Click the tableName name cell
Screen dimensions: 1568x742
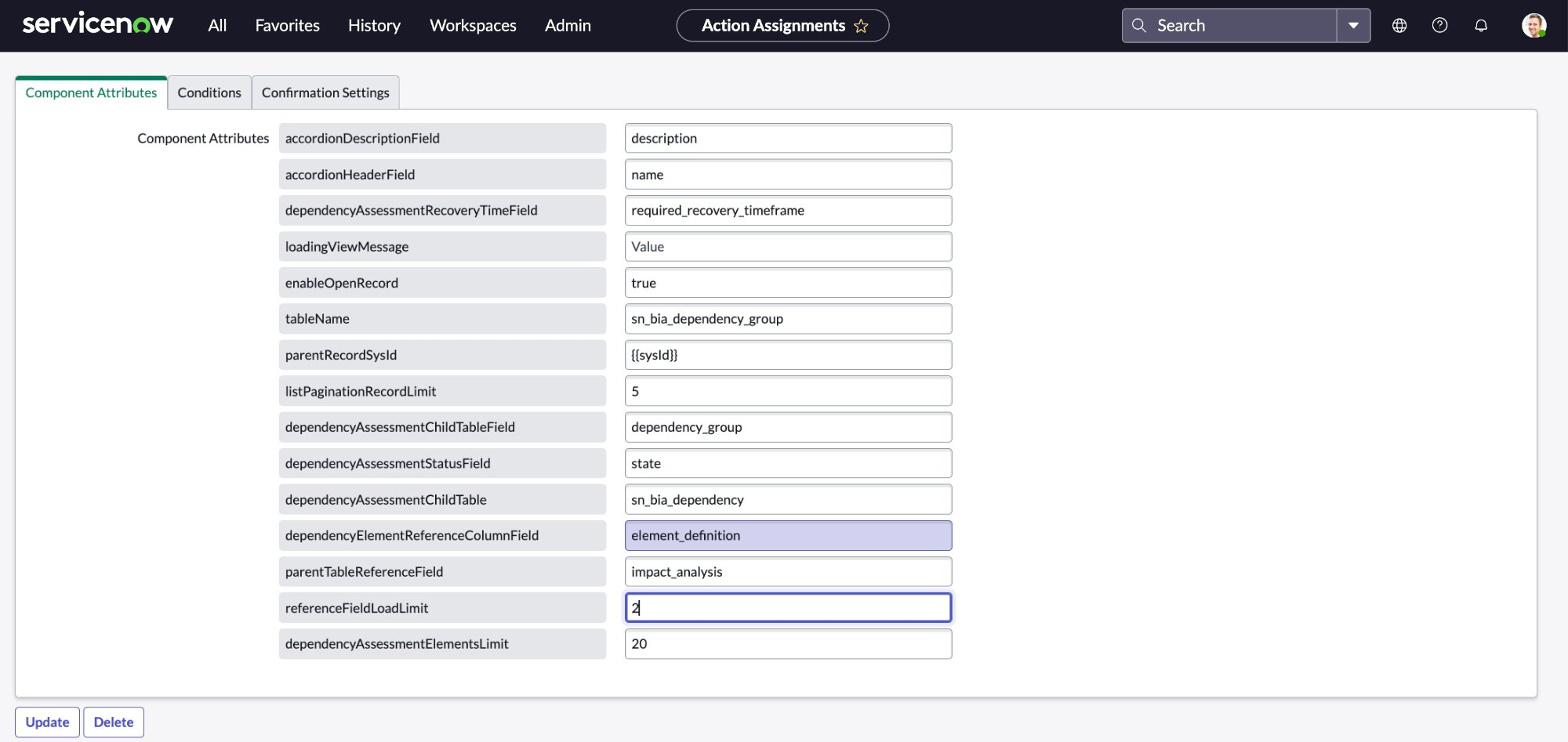pos(442,318)
